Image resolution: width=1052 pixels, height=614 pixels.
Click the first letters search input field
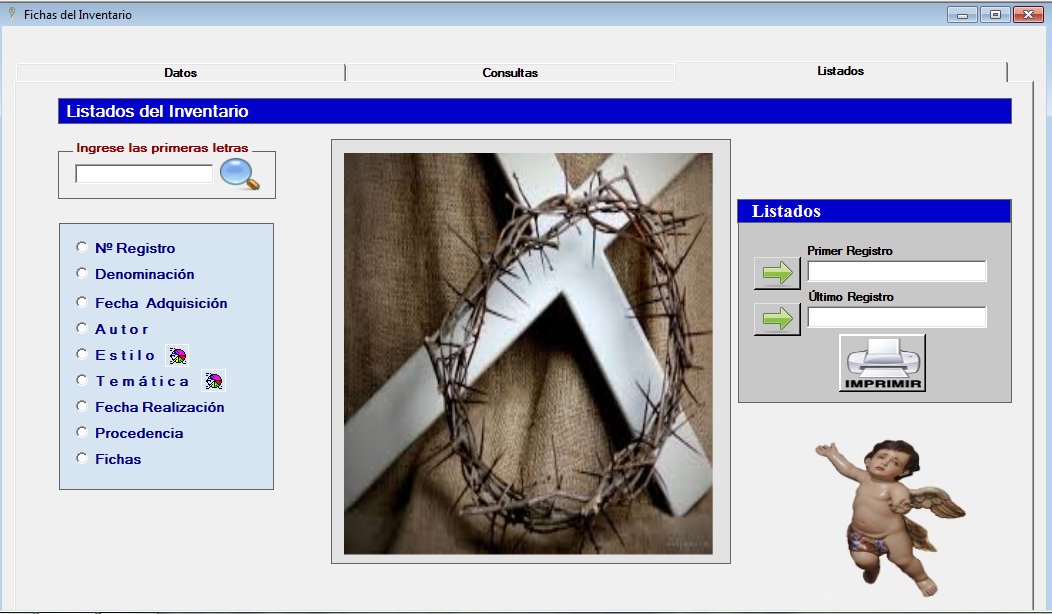coord(144,174)
